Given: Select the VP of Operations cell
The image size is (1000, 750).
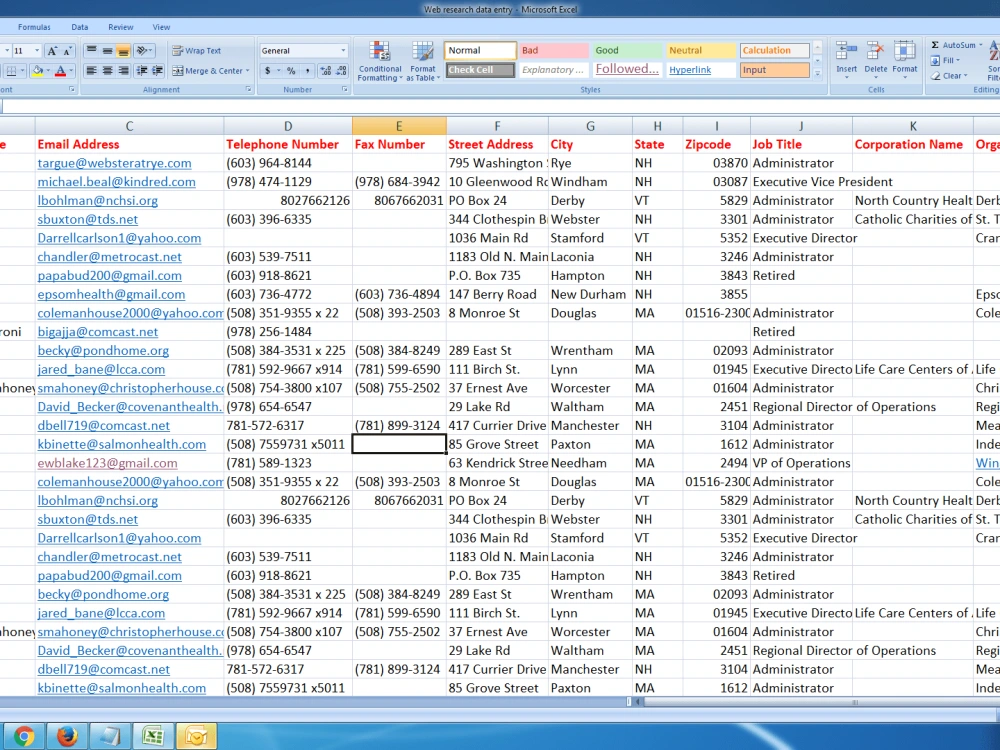Looking at the screenshot, I should (801, 463).
